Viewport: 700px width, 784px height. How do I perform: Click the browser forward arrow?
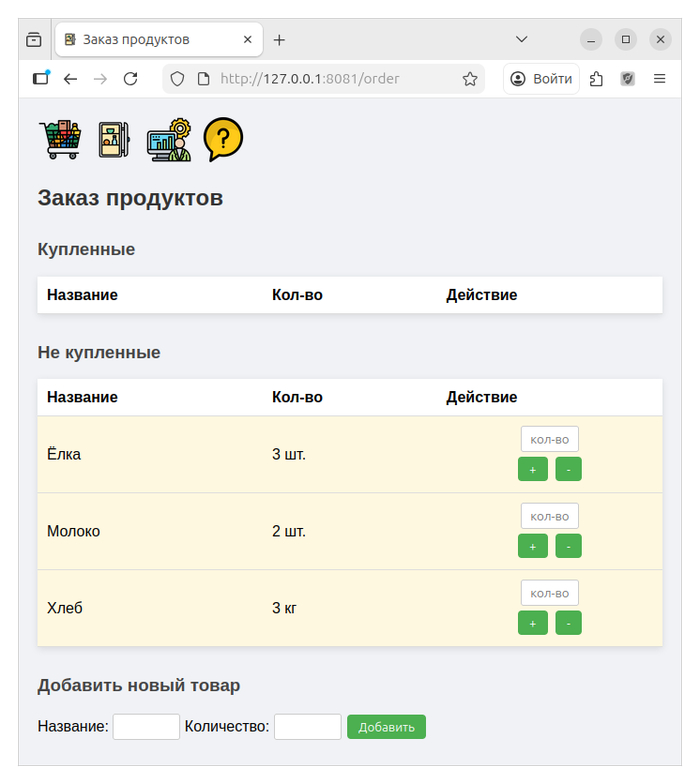[100, 79]
